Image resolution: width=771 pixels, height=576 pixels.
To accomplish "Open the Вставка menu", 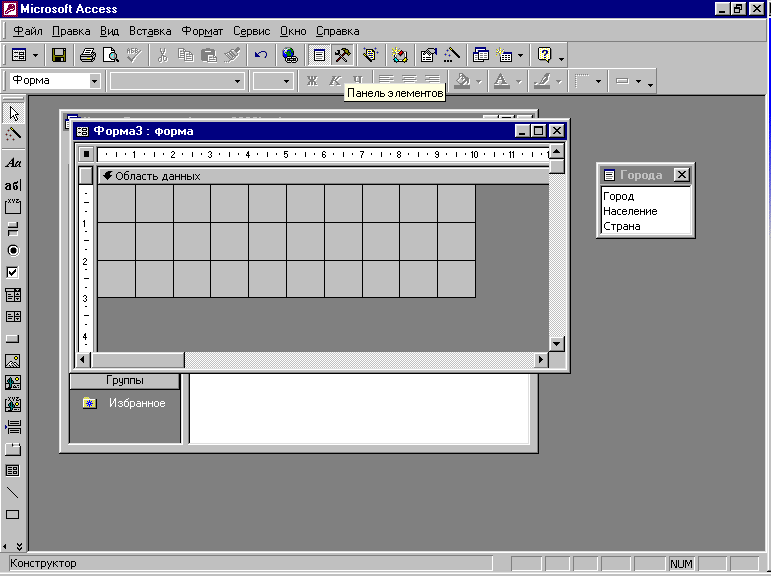I will pyautogui.click(x=150, y=31).
